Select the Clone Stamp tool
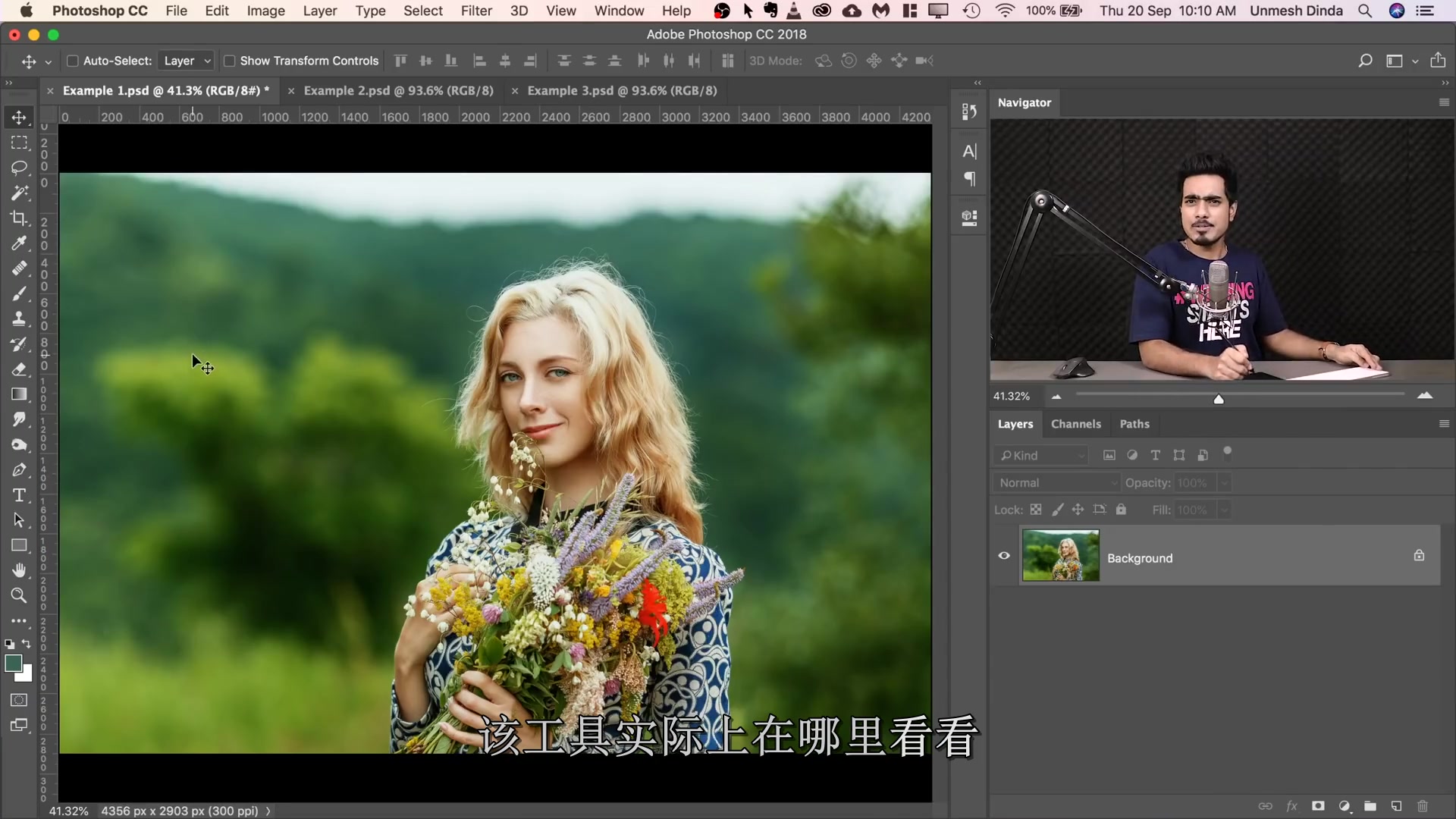This screenshot has width=1456, height=819. pyautogui.click(x=19, y=318)
